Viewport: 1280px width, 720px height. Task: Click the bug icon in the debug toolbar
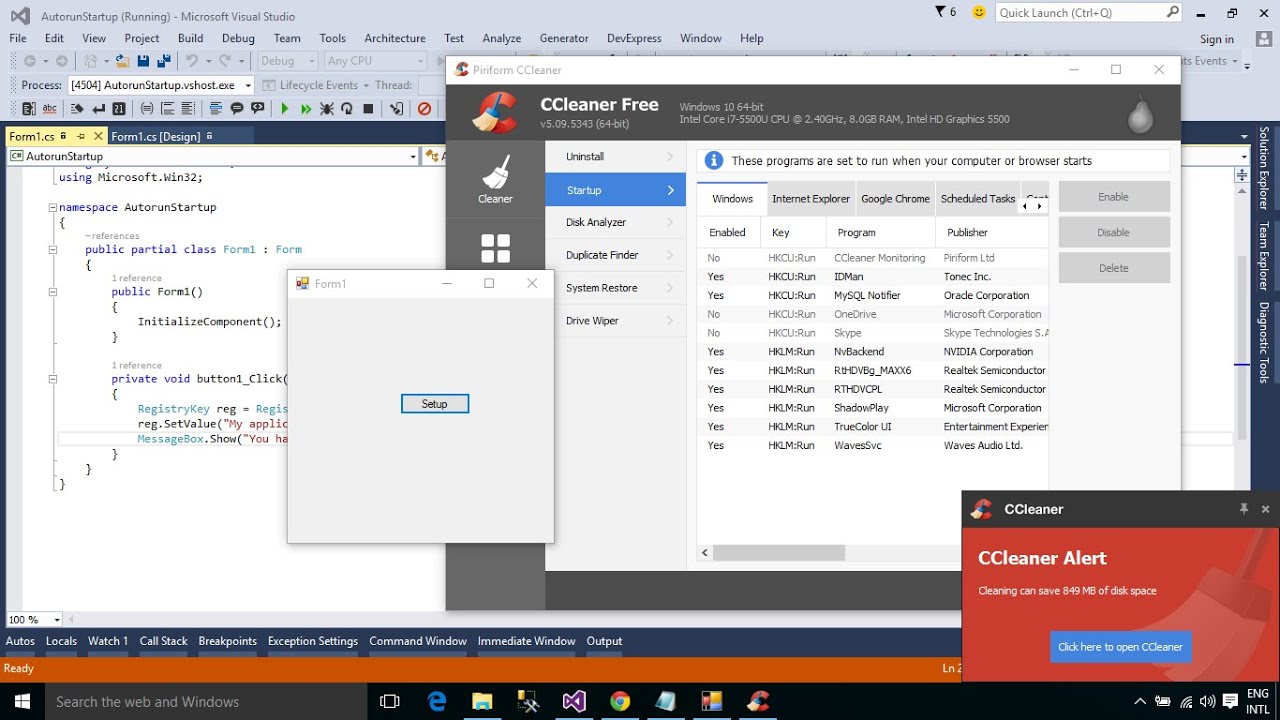pos(326,109)
